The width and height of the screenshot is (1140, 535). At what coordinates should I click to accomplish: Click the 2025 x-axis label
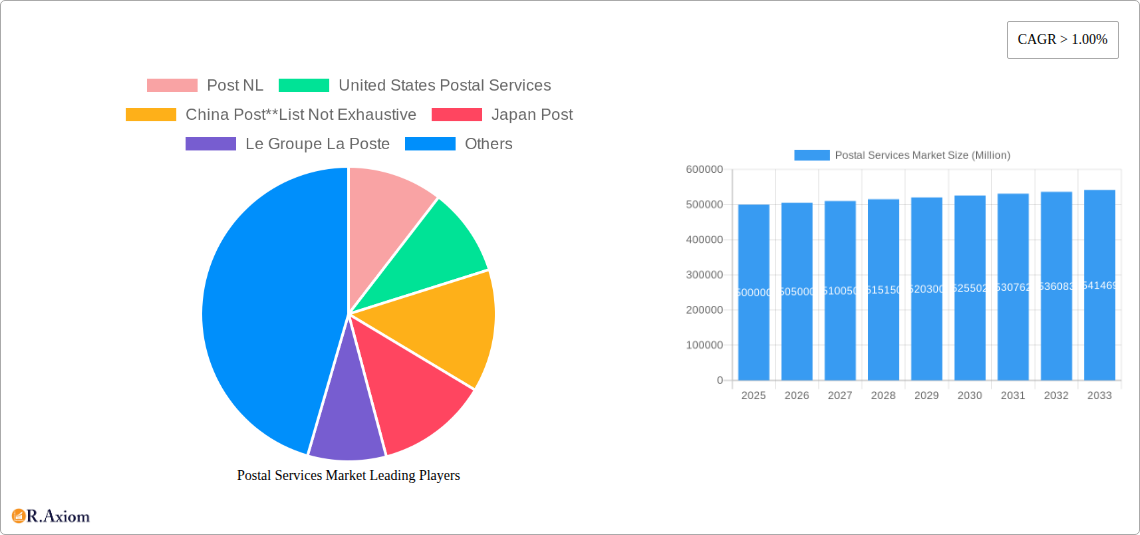[x=753, y=395]
